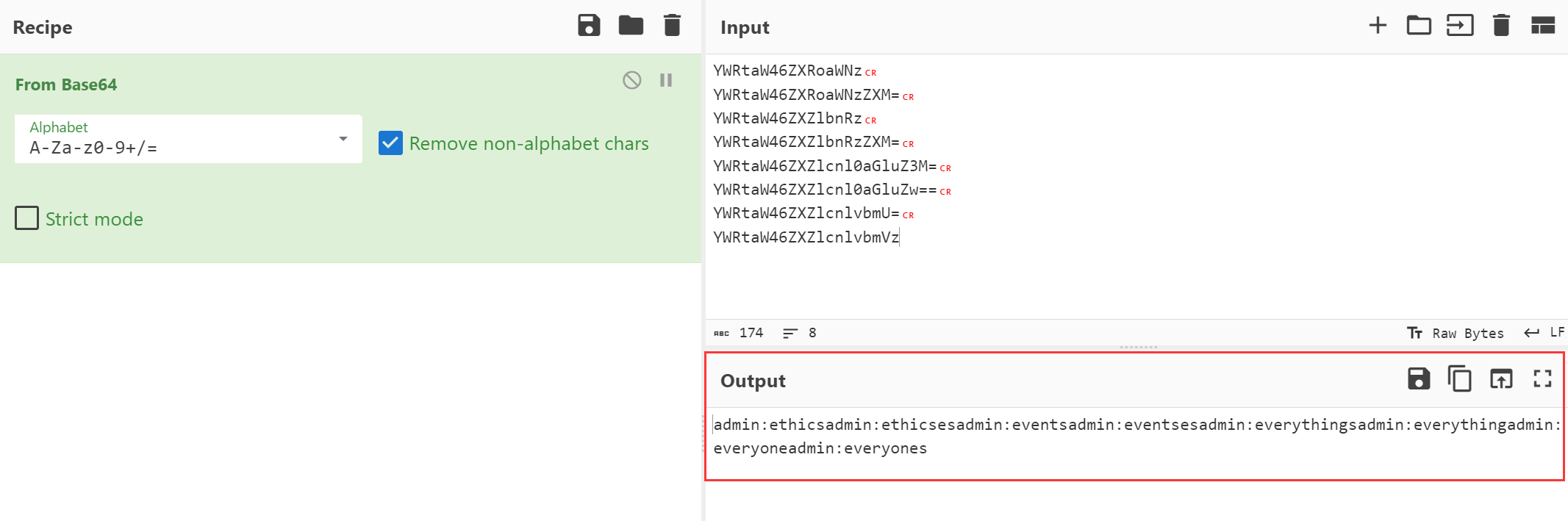The width and height of the screenshot is (1568, 521).
Task: Clear the recipe with trash icon
Action: 672,26
